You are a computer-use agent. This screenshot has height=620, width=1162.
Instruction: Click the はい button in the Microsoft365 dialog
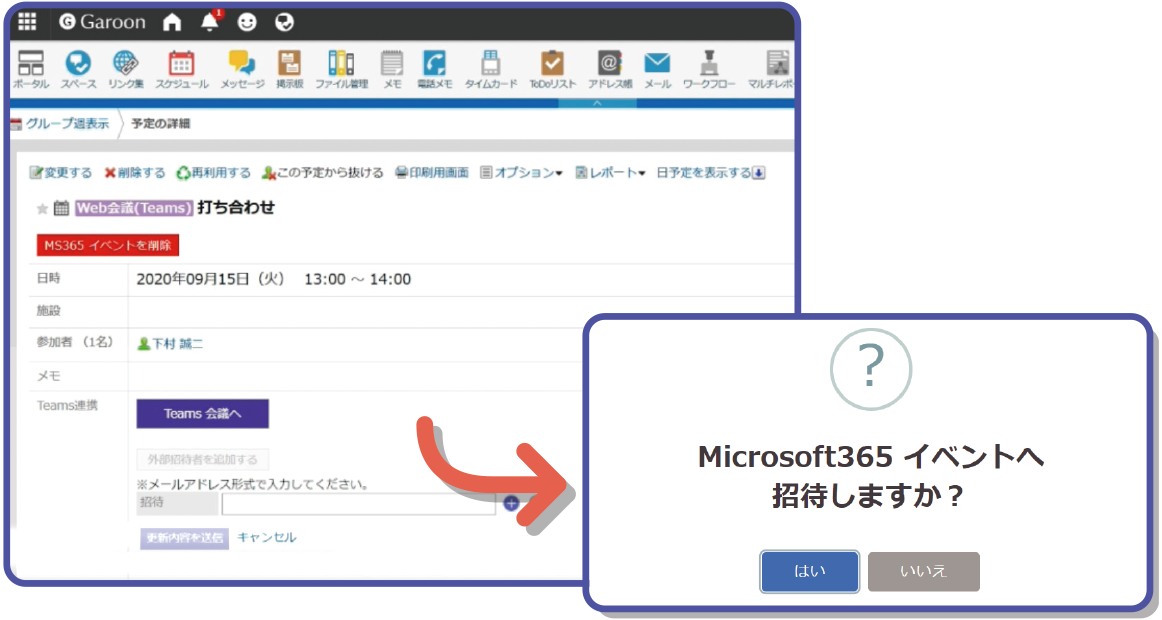tap(808, 571)
